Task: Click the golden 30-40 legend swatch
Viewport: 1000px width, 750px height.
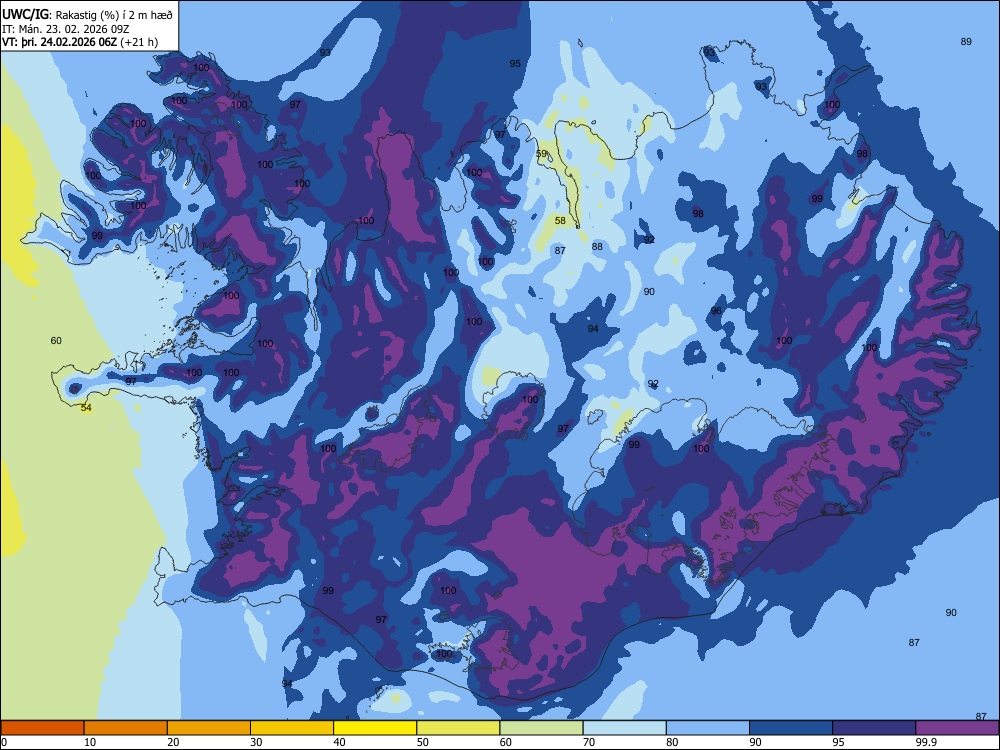Action: (x=292, y=728)
